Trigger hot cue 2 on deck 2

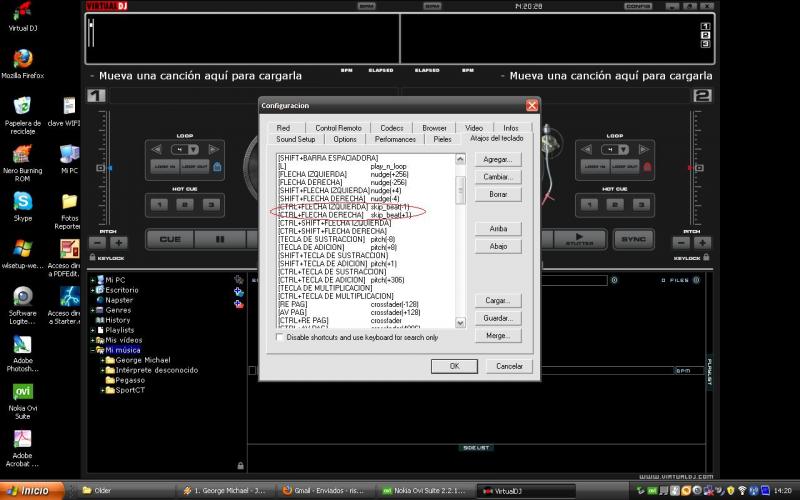[615, 205]
